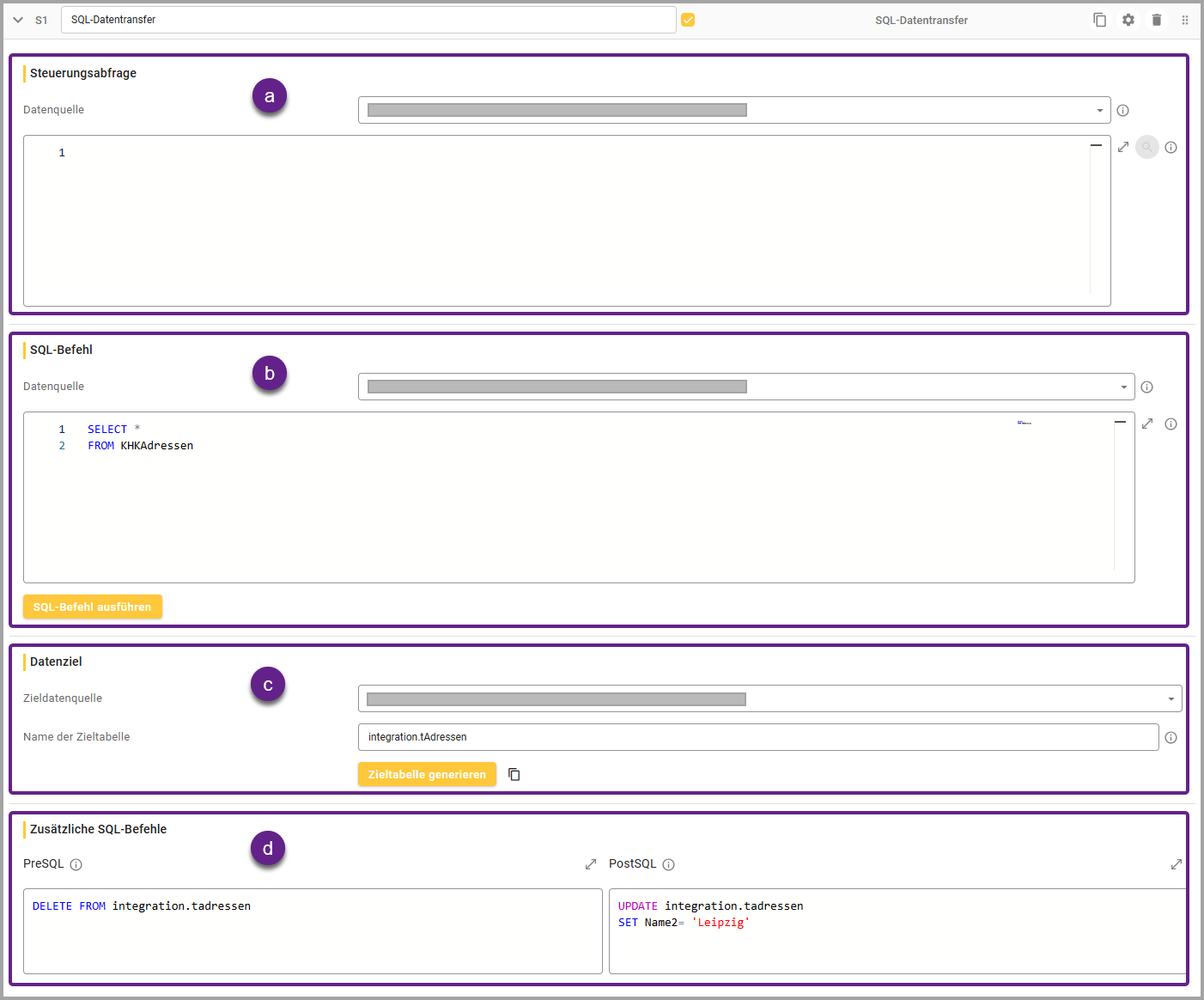Open SQL-Befehl Datenquelle dropdown
Screen dimensions: 1204x1000
tap(746, 387)
